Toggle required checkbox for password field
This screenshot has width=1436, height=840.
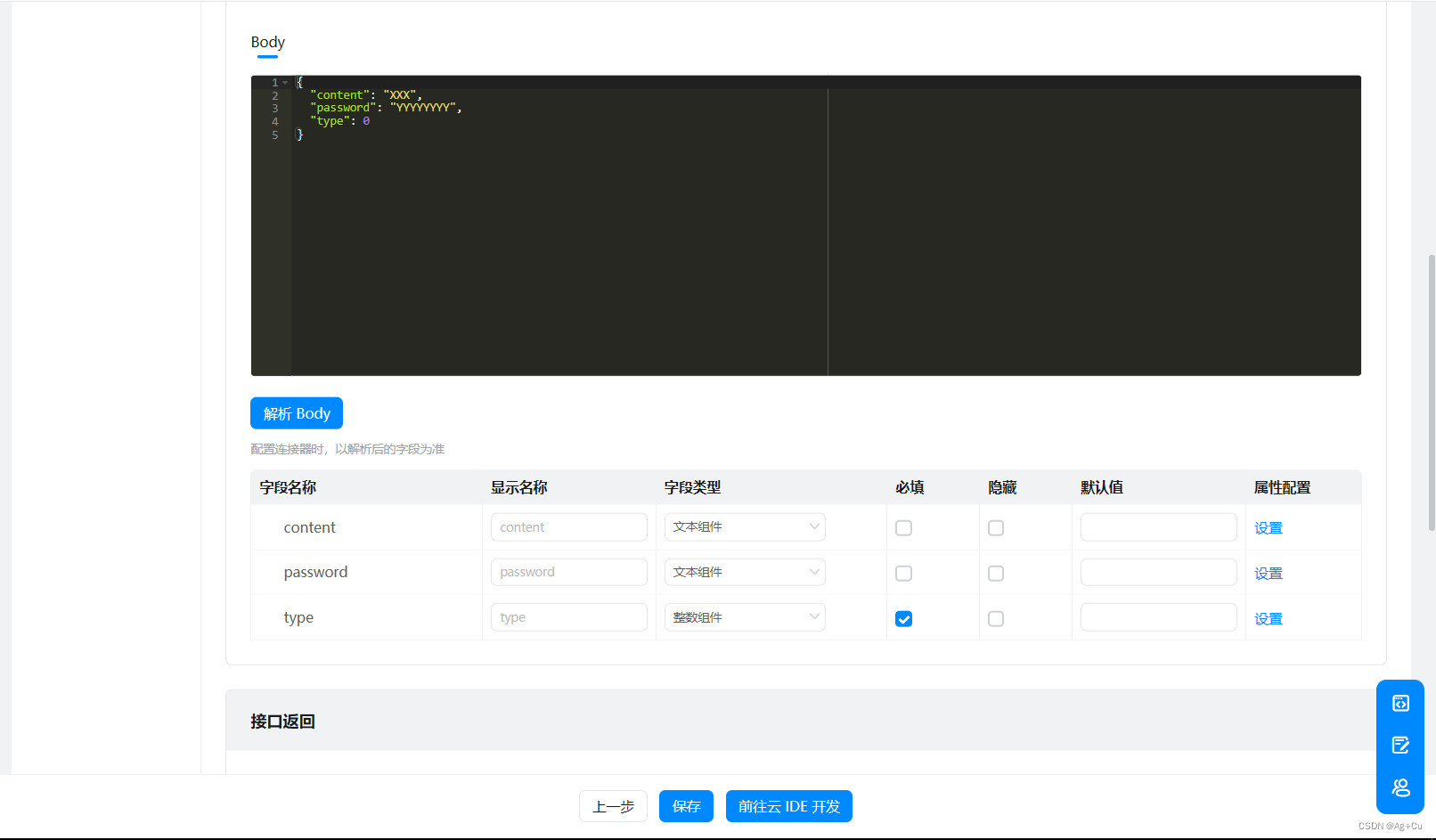click(x=903, y=573)
